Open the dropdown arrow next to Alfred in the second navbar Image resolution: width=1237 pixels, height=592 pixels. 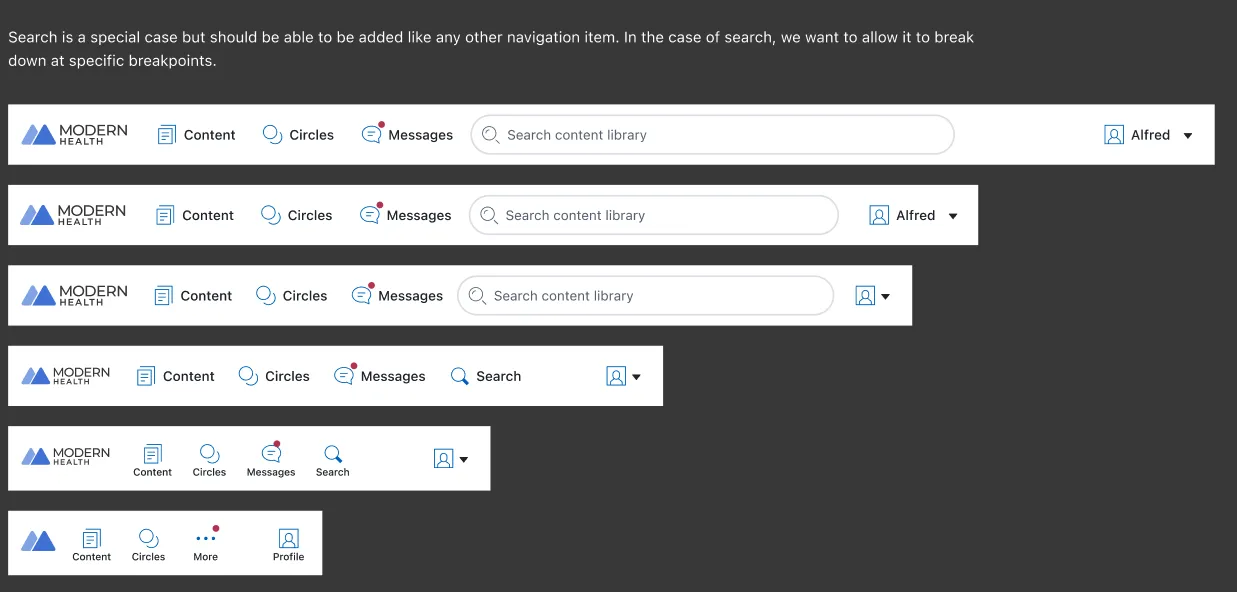pos(953,216)
